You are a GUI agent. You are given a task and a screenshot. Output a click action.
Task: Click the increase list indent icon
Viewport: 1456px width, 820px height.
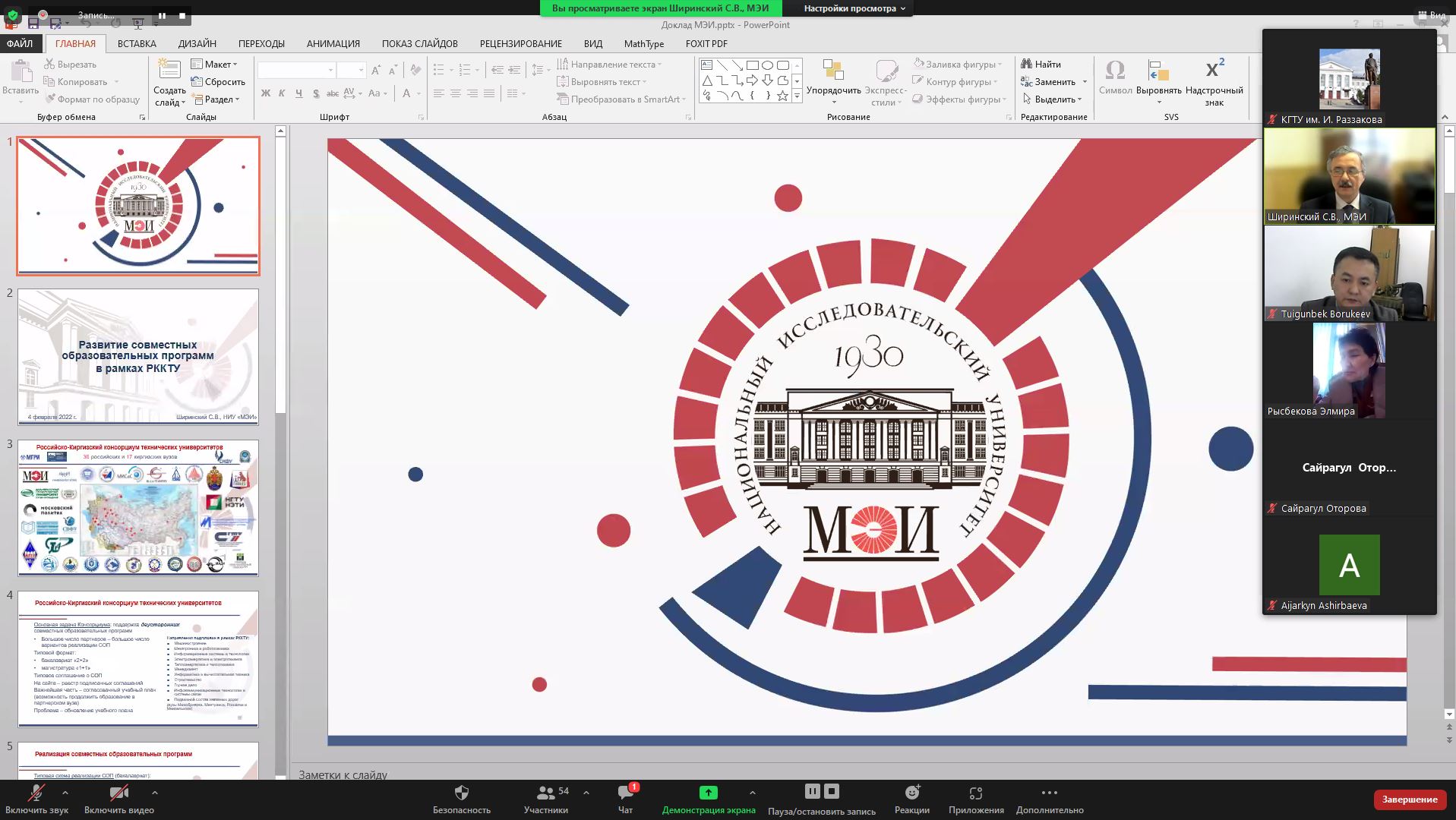[x=514, y=70]
